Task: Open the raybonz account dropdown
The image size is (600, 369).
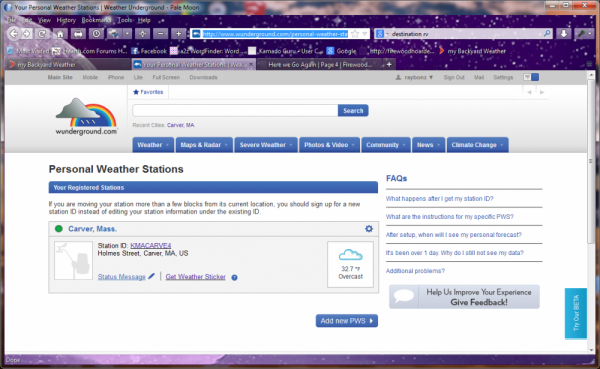Action: 414,77
